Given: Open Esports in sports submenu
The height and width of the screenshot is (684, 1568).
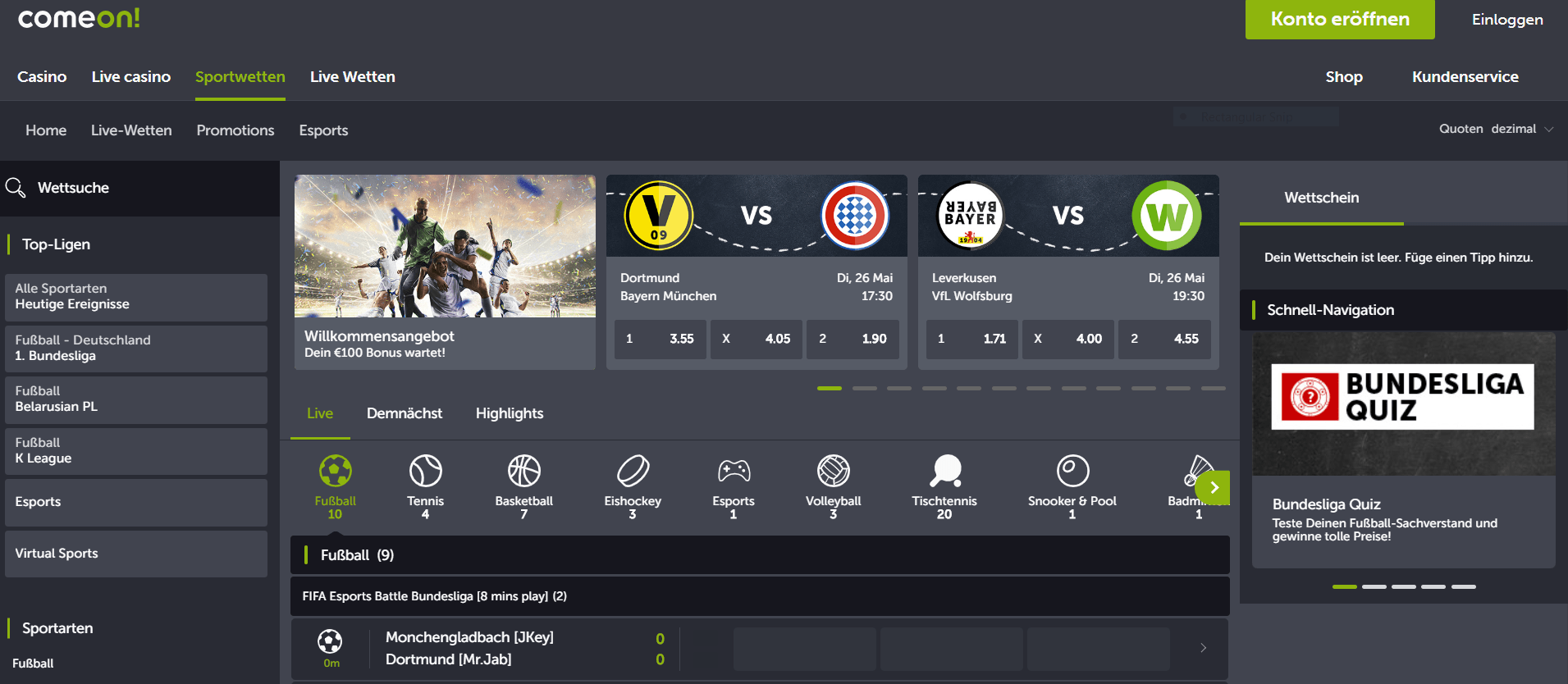Looking at the screenshot, I should click(323, 130).
